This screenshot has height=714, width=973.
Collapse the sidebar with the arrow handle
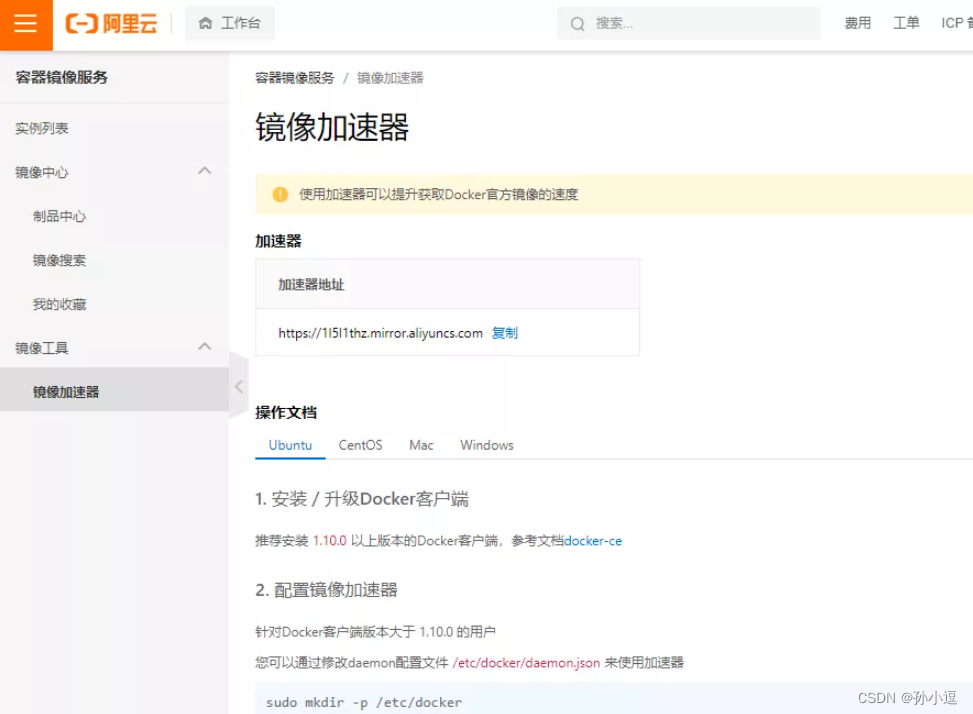point(238,385)
